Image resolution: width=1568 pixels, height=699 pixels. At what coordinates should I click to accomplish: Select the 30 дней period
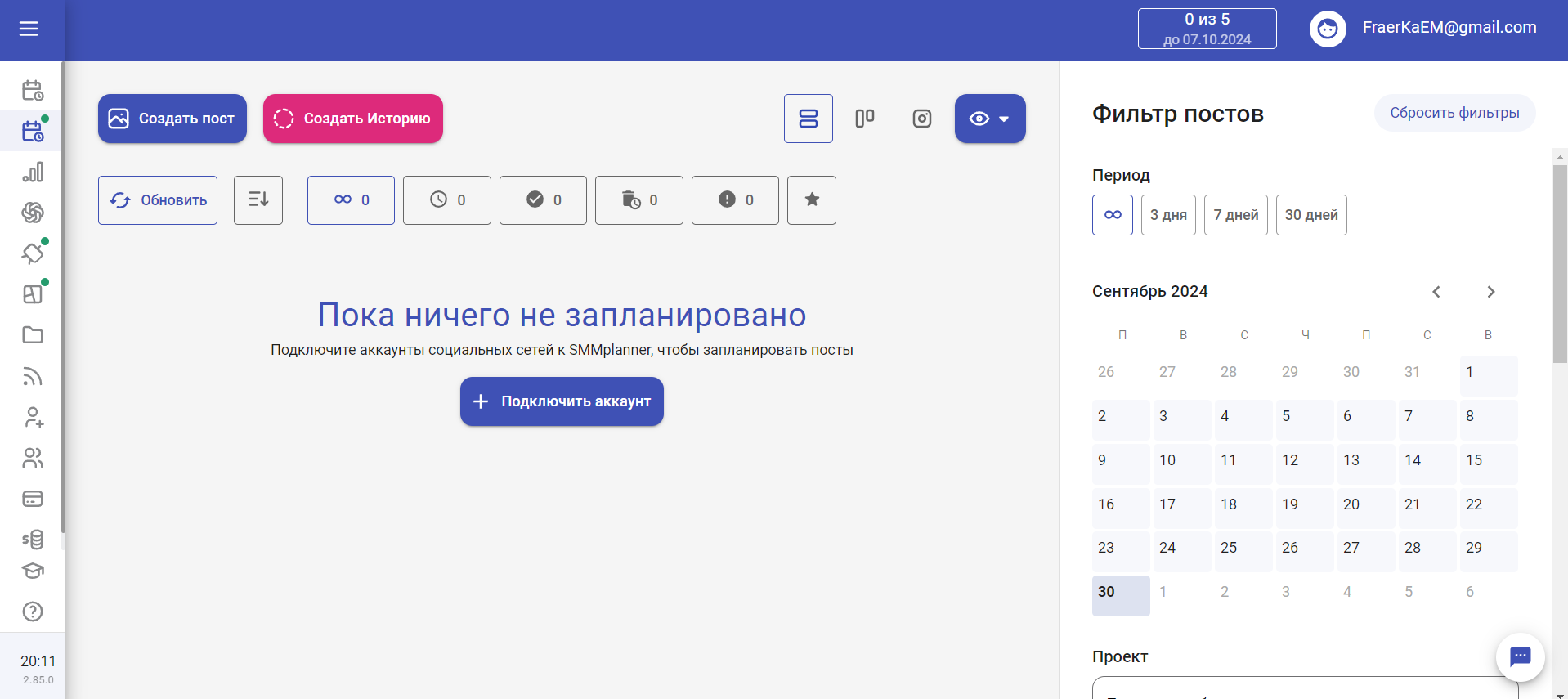[x=1311, y=215]
